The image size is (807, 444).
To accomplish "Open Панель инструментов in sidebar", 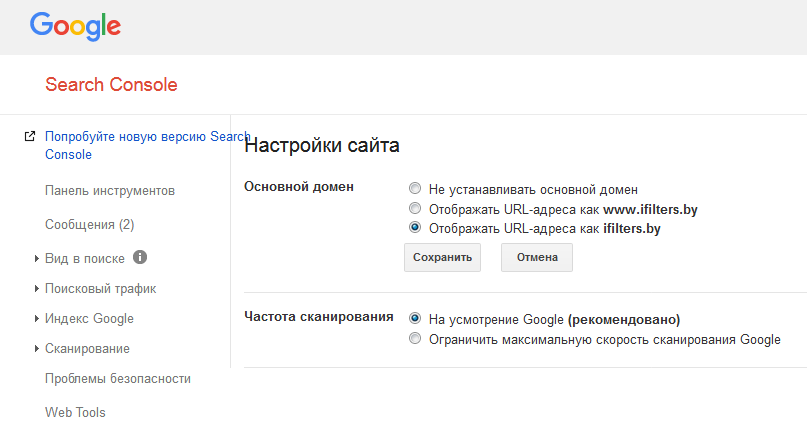I will click(x=110, y=191).
